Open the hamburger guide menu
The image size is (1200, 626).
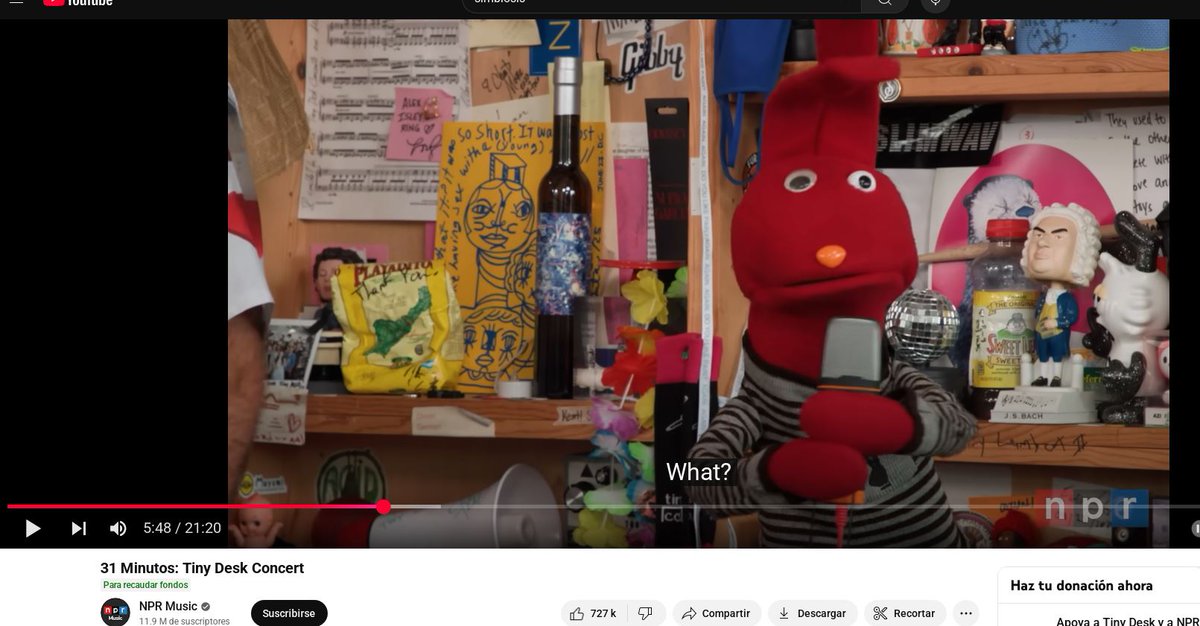[16, 3]
